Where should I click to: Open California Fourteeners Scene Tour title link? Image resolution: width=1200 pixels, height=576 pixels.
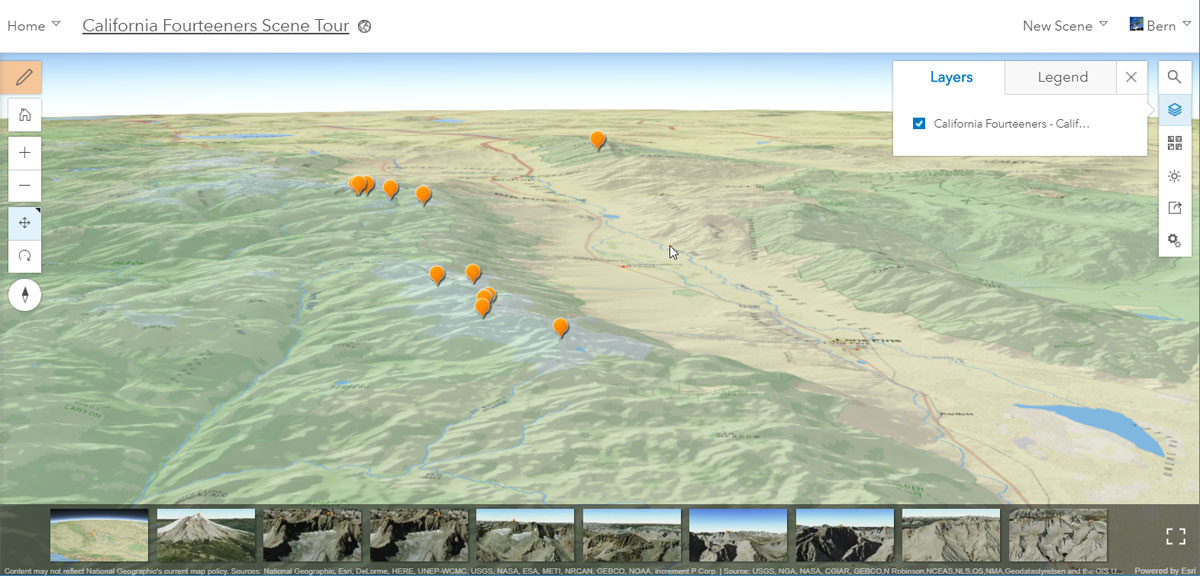click(x=216, y=26)
